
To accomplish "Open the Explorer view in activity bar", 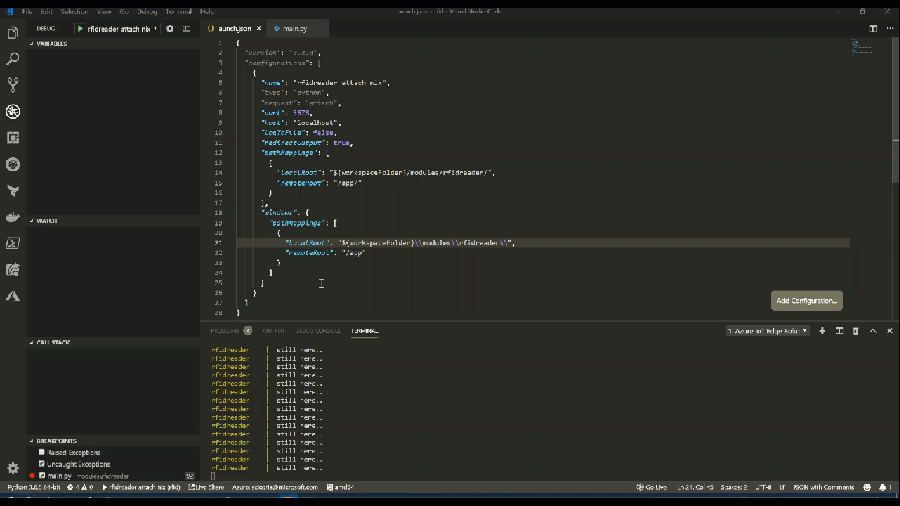I will click(13, 33).
